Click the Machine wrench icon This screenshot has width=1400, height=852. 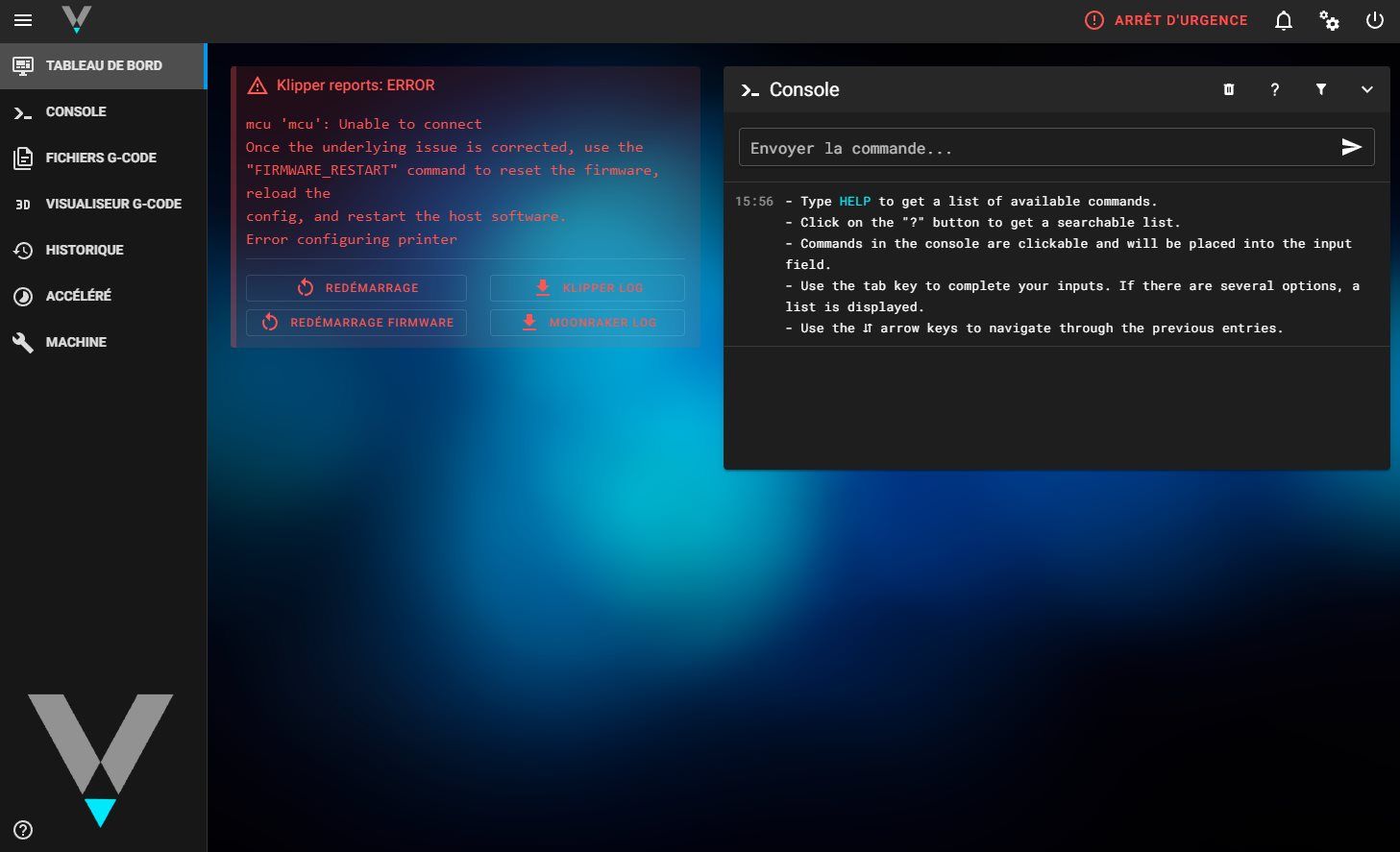coord(23,342)
